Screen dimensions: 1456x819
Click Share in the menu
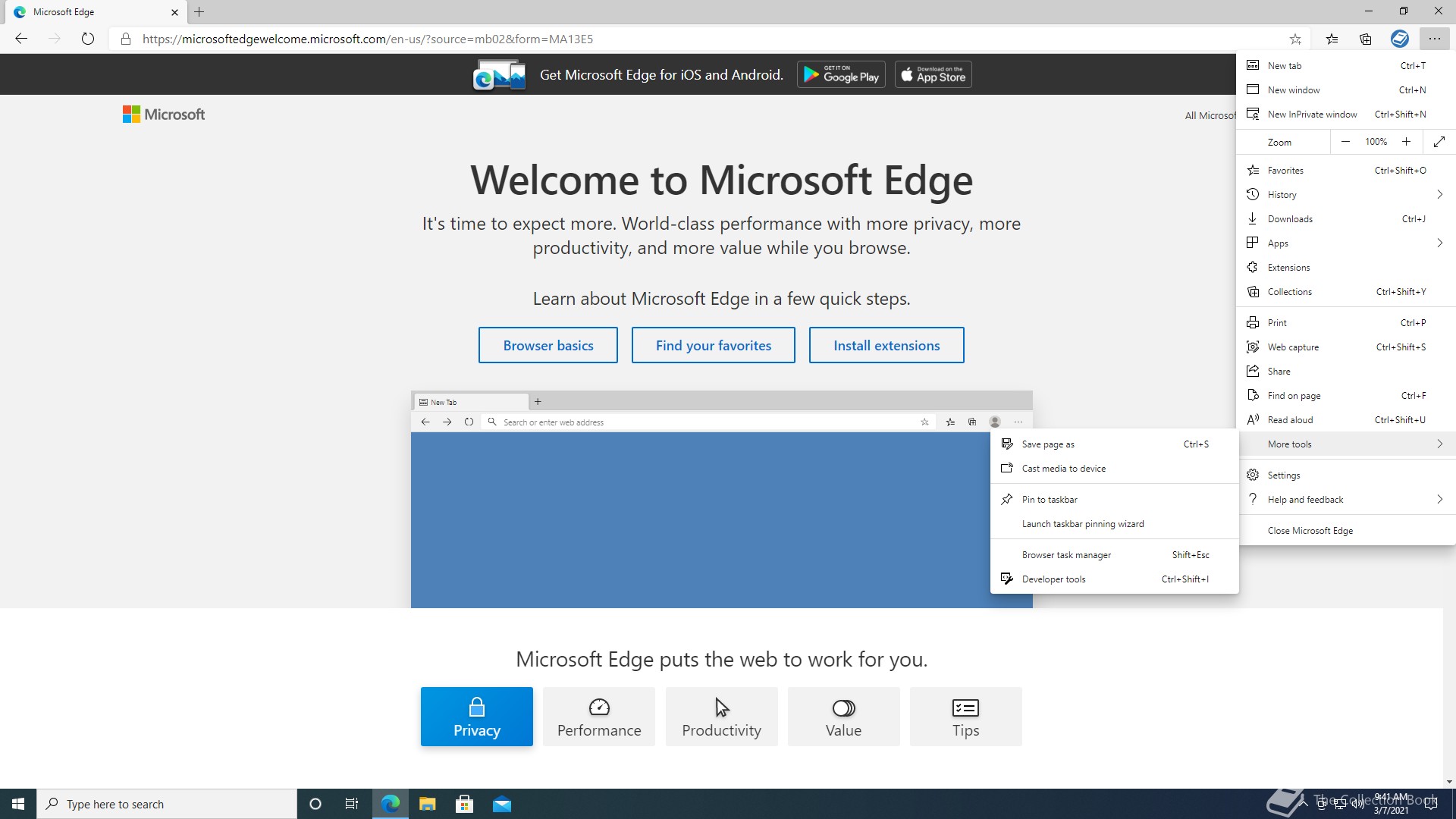[x=1346, y=372]
